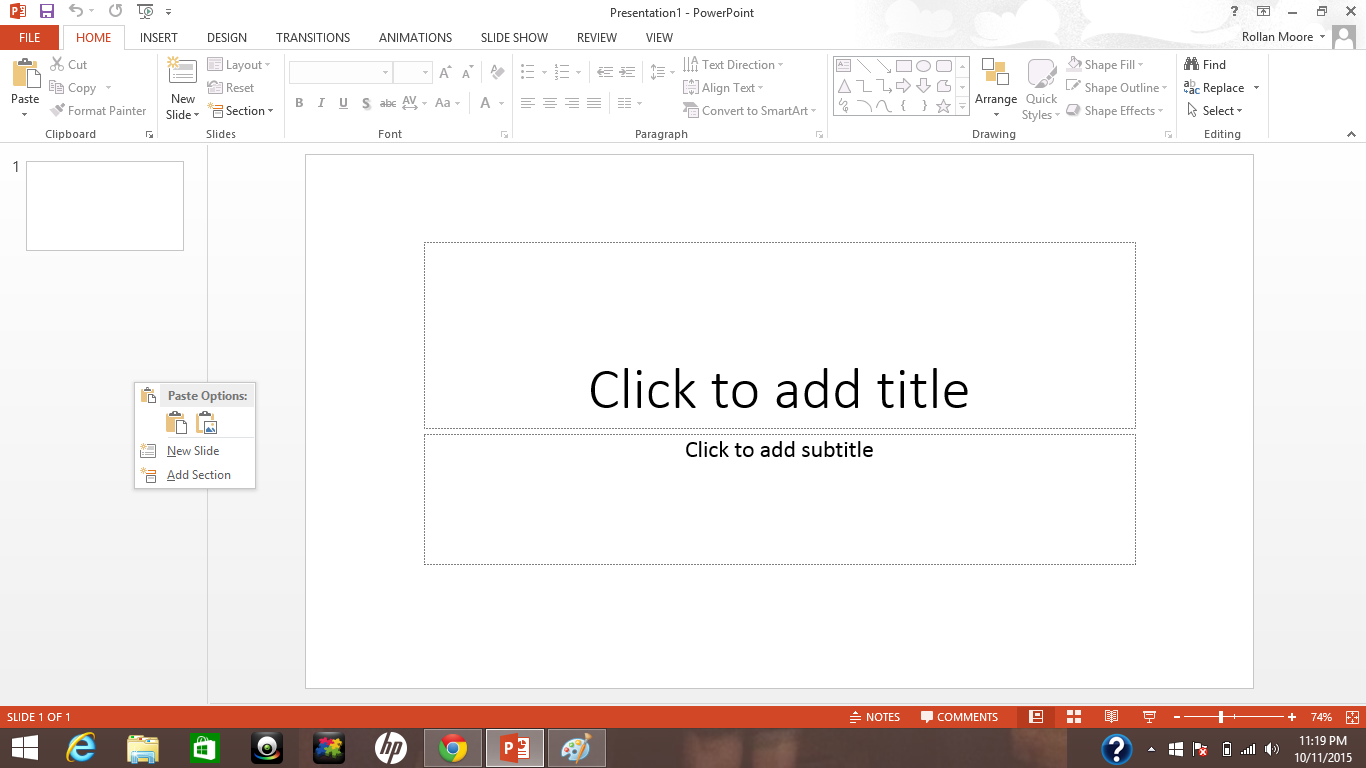
Task: Open PowerPoint Help question mark
Action: pyautogui.click(x=1235, y=11)
